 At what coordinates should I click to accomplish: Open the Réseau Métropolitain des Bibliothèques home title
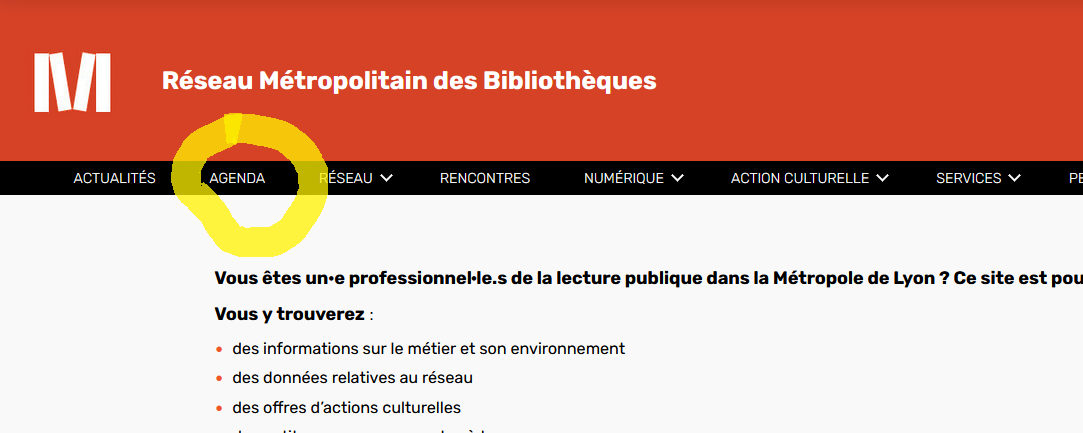click(x=409, y=80)
